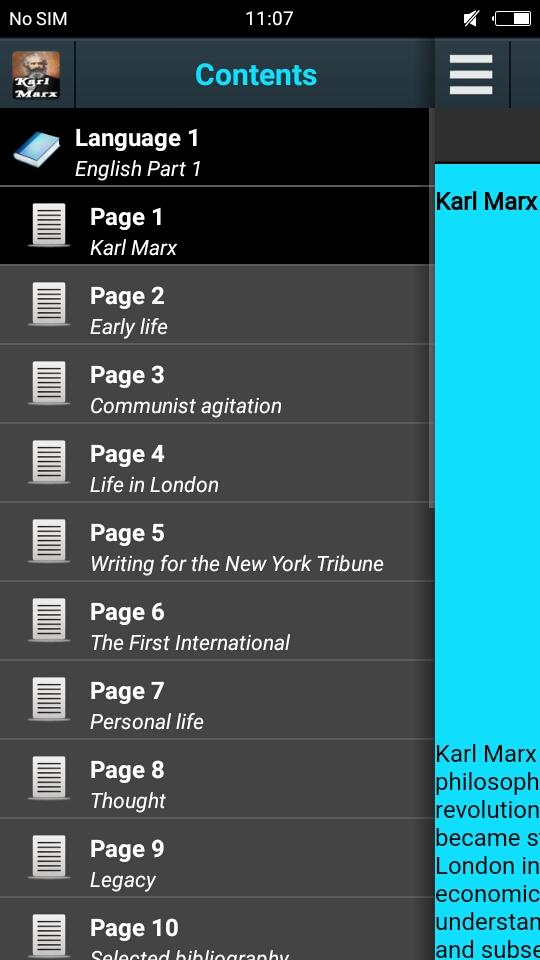The image size is (540, 960).
Task: Open the hamburger menu icon
Action: 471,75
